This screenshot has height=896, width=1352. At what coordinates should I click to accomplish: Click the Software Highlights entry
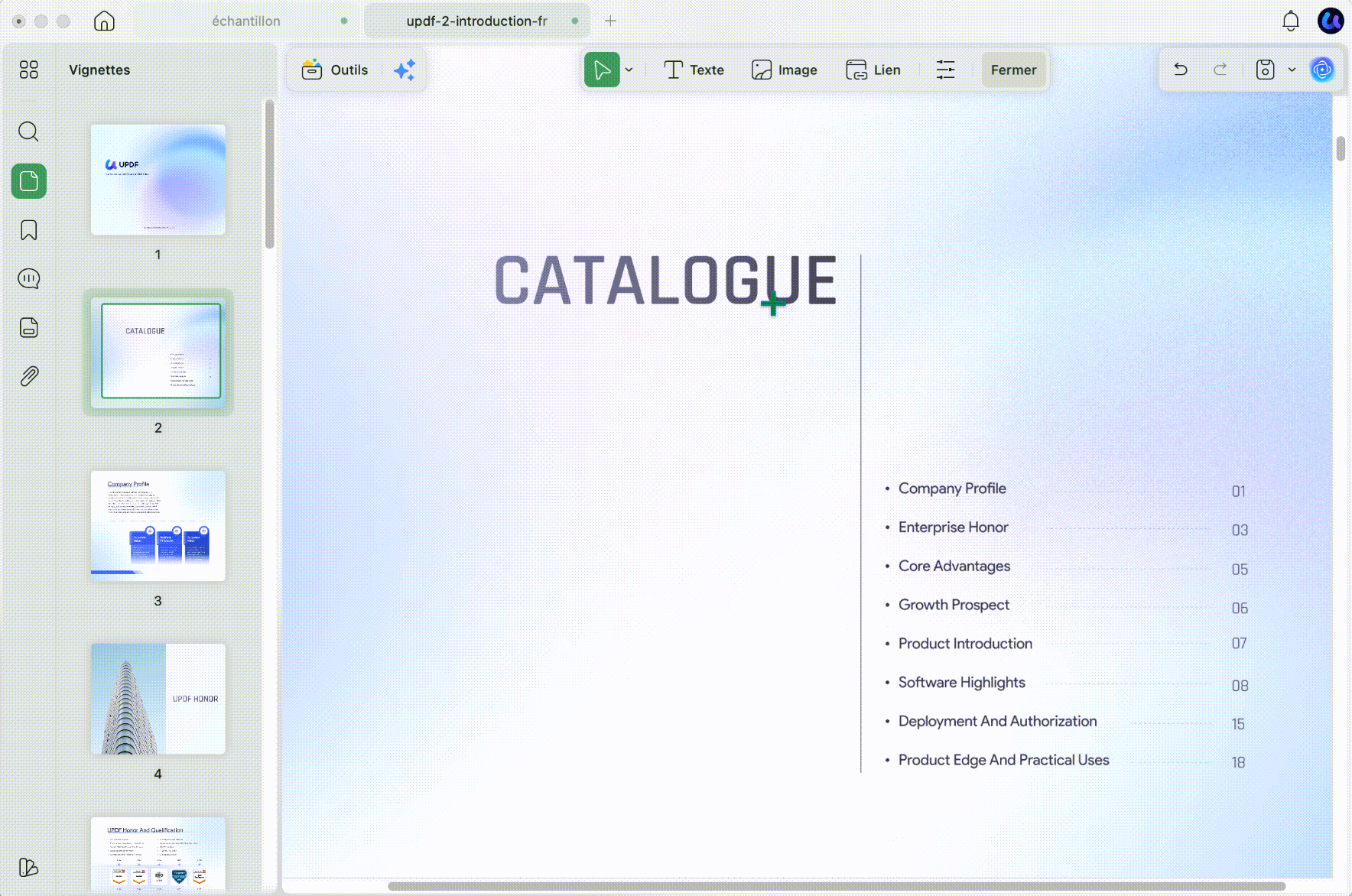[962, 683]
